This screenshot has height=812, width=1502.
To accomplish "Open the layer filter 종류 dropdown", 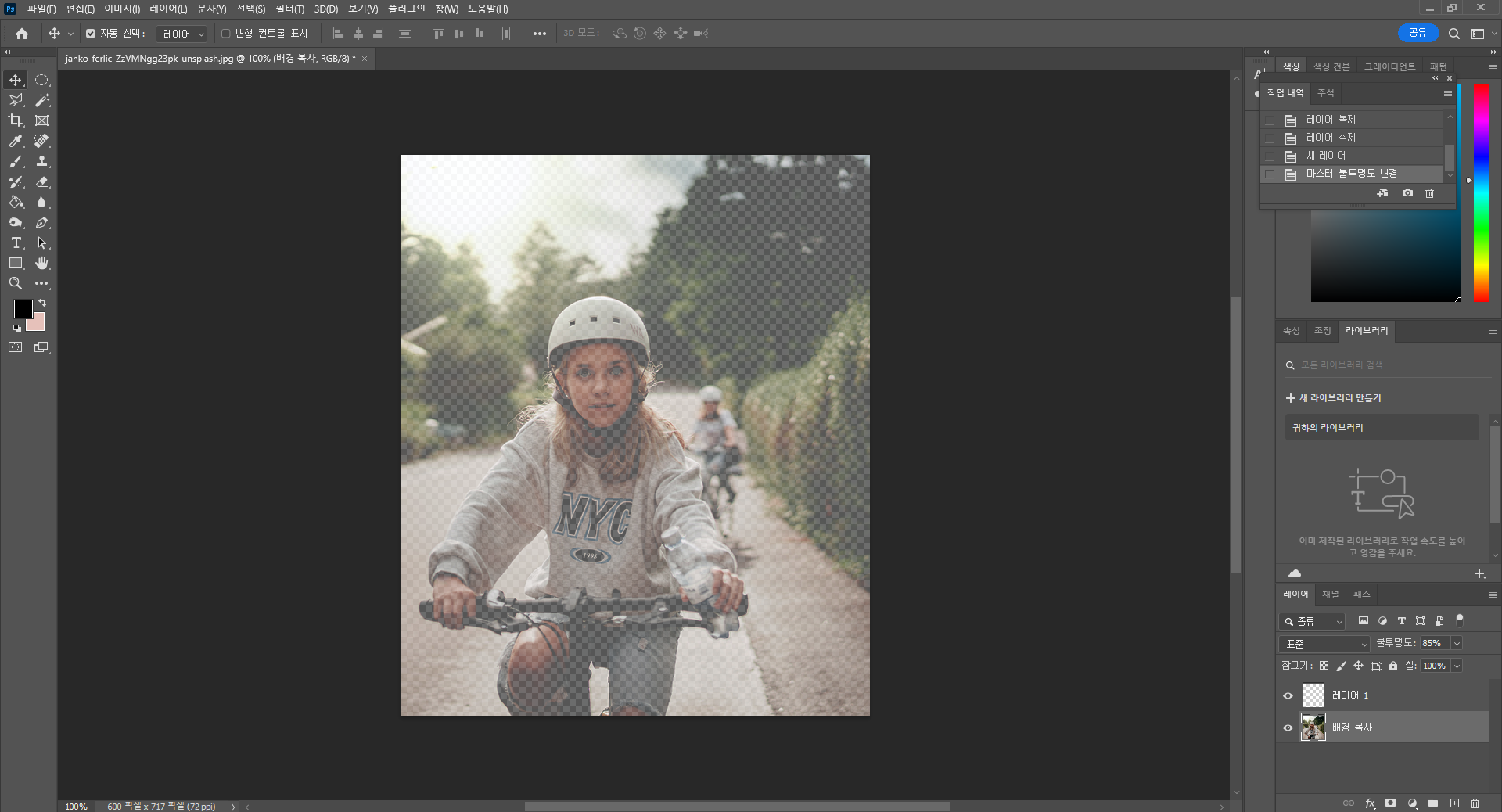I will pos(1312,621).
